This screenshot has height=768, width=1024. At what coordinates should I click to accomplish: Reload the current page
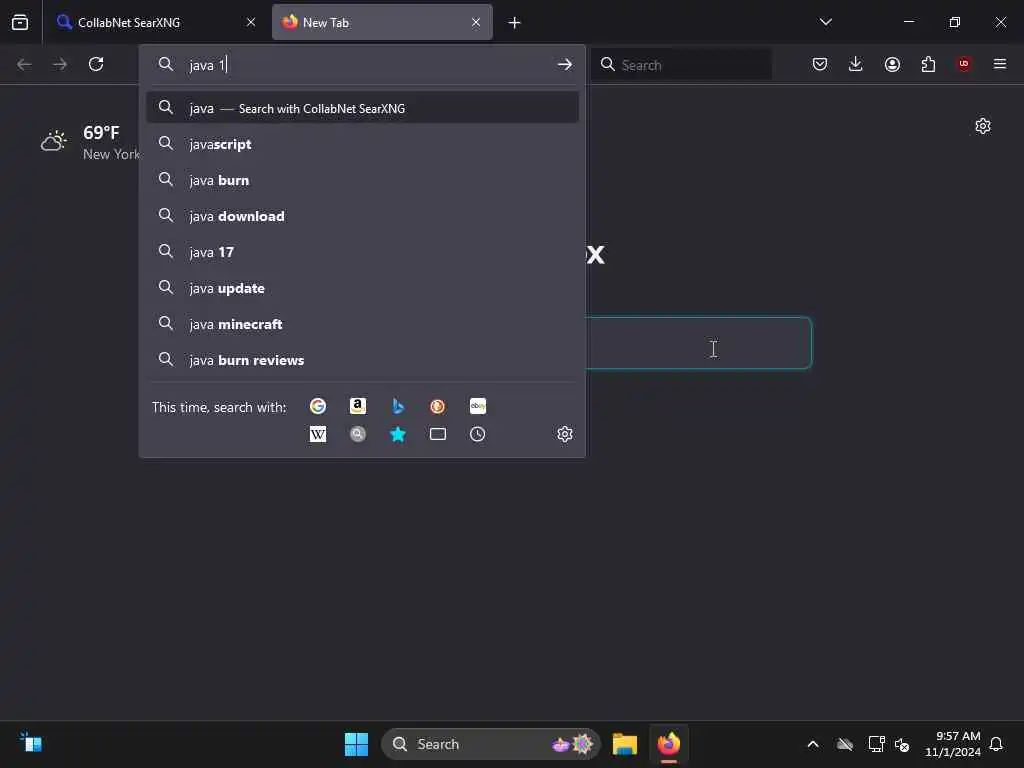click(96, 64)
